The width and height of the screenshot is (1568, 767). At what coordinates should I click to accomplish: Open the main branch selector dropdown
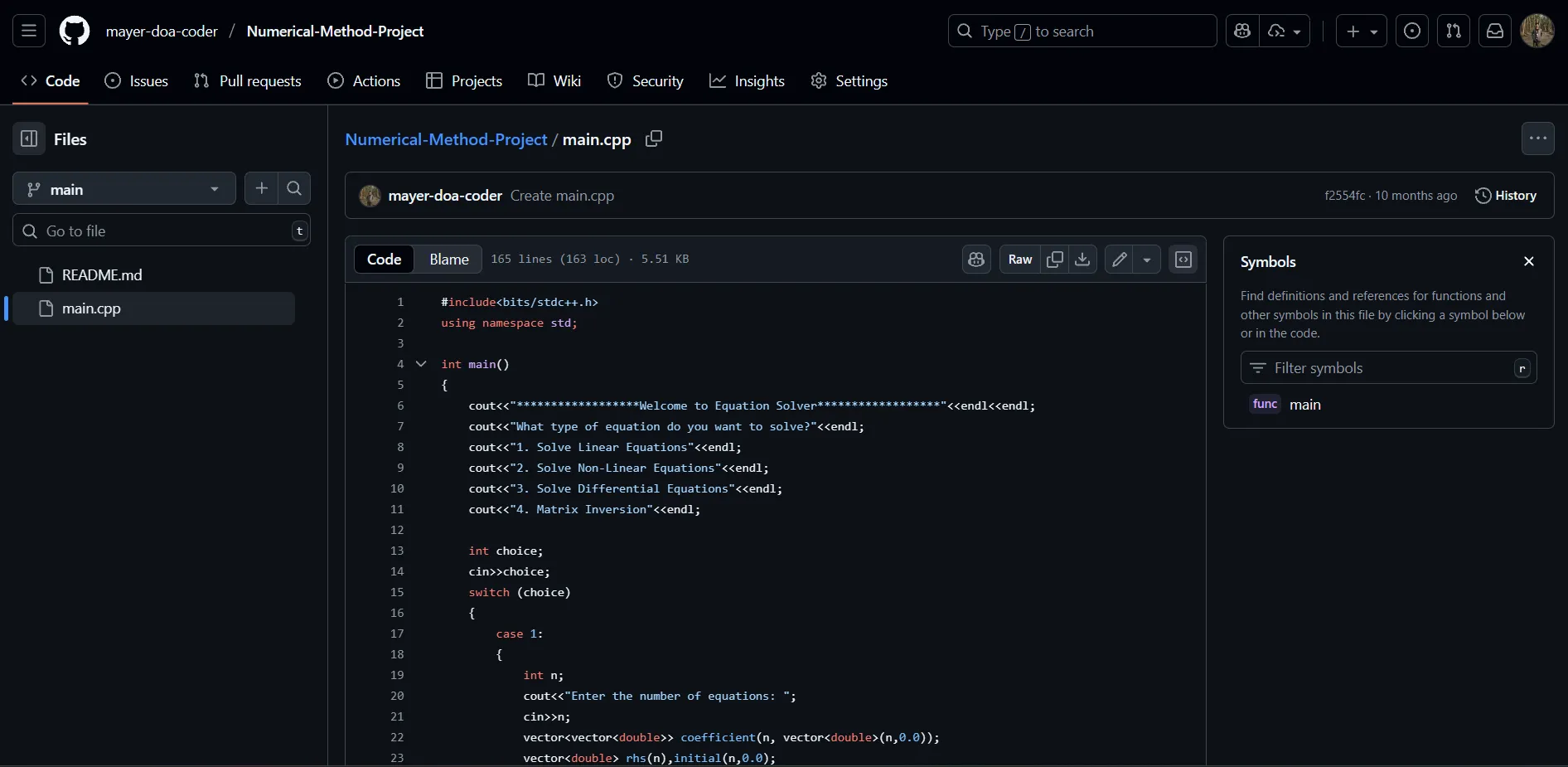tap(124, 189)
